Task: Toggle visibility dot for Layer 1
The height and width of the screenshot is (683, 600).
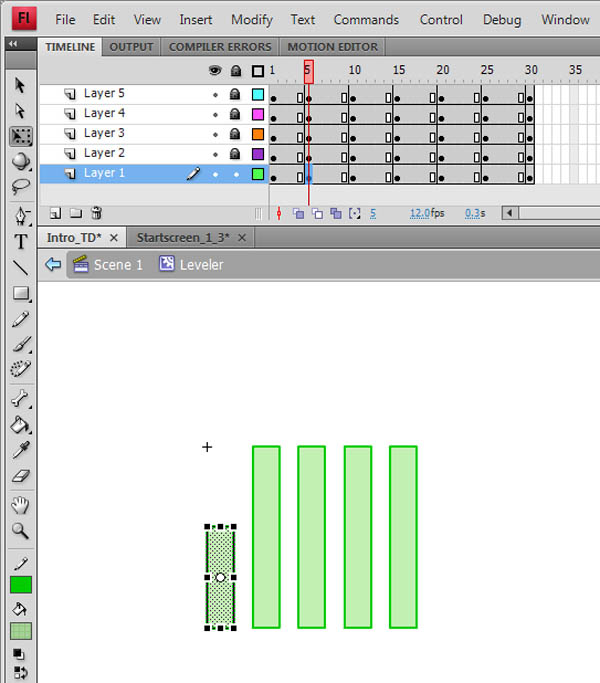Action: tap(215, 175)
